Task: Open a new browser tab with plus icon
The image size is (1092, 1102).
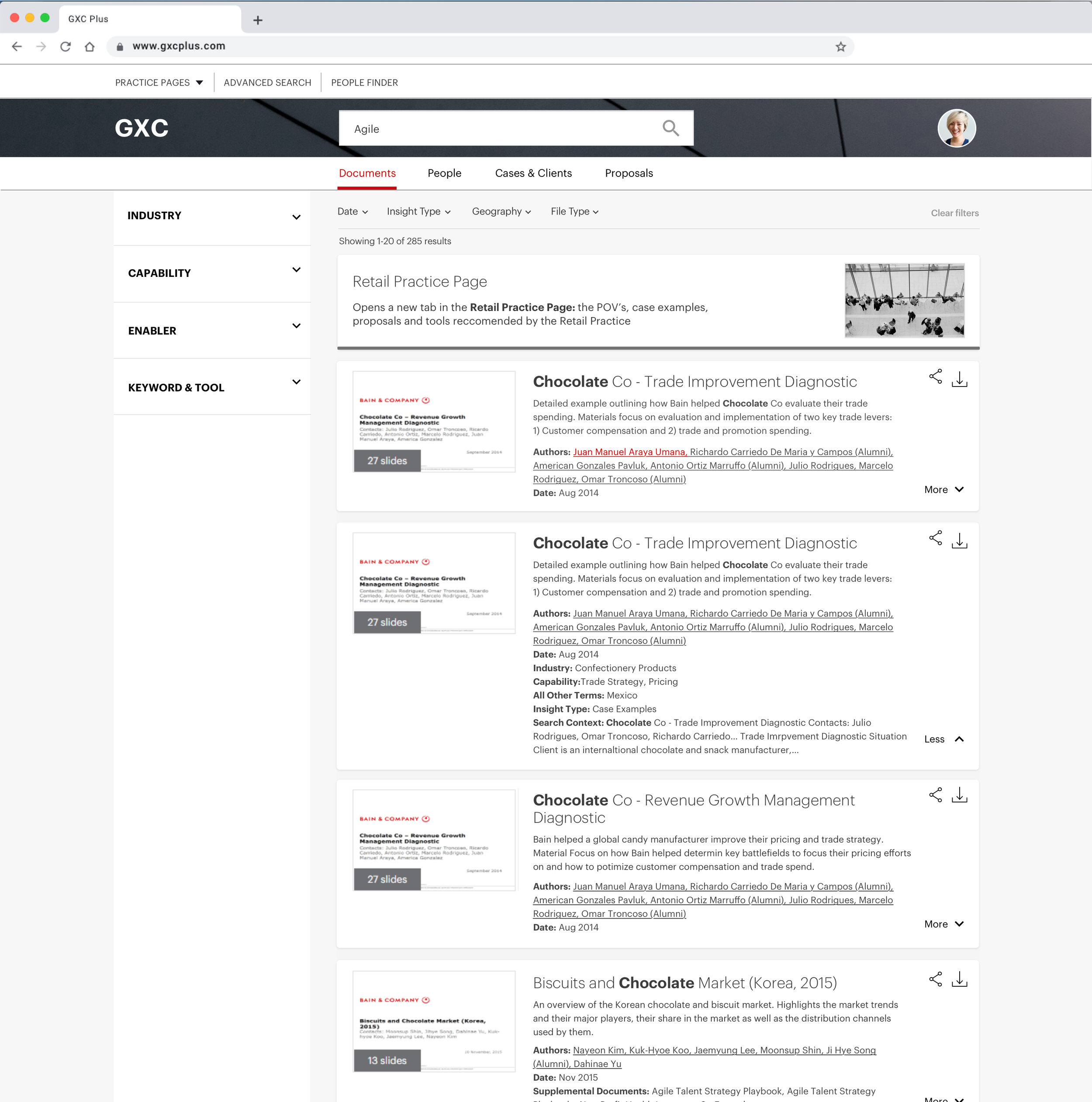Action: click(258, 21)
